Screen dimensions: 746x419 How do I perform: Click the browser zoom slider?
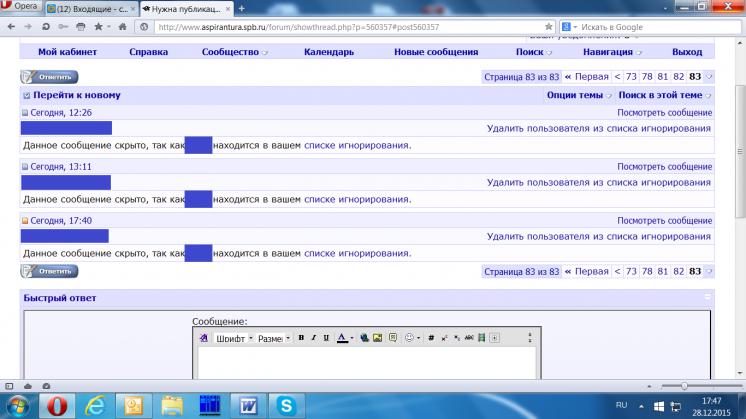pos(684,385)
